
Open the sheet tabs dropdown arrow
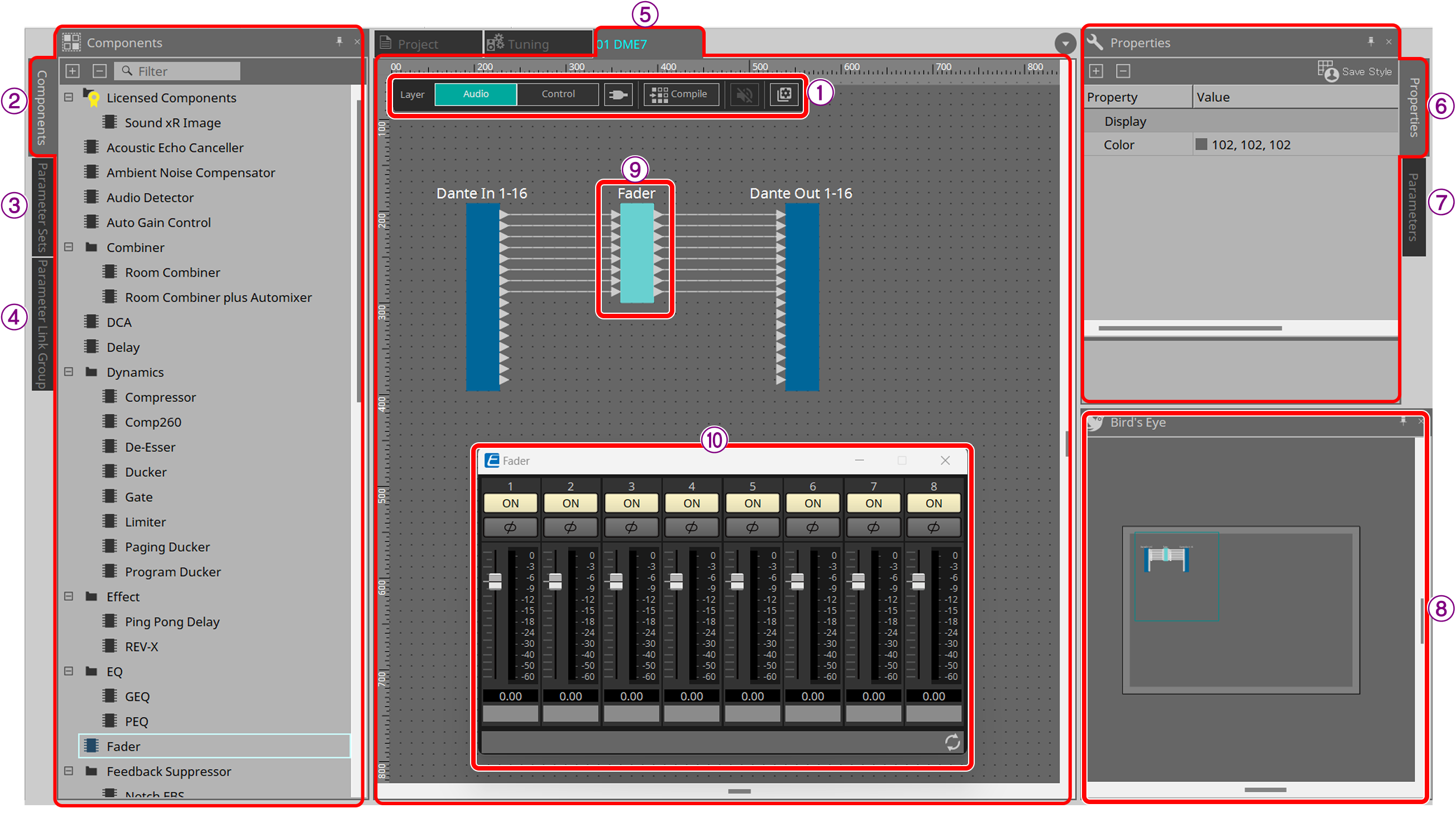[1064, 43]
